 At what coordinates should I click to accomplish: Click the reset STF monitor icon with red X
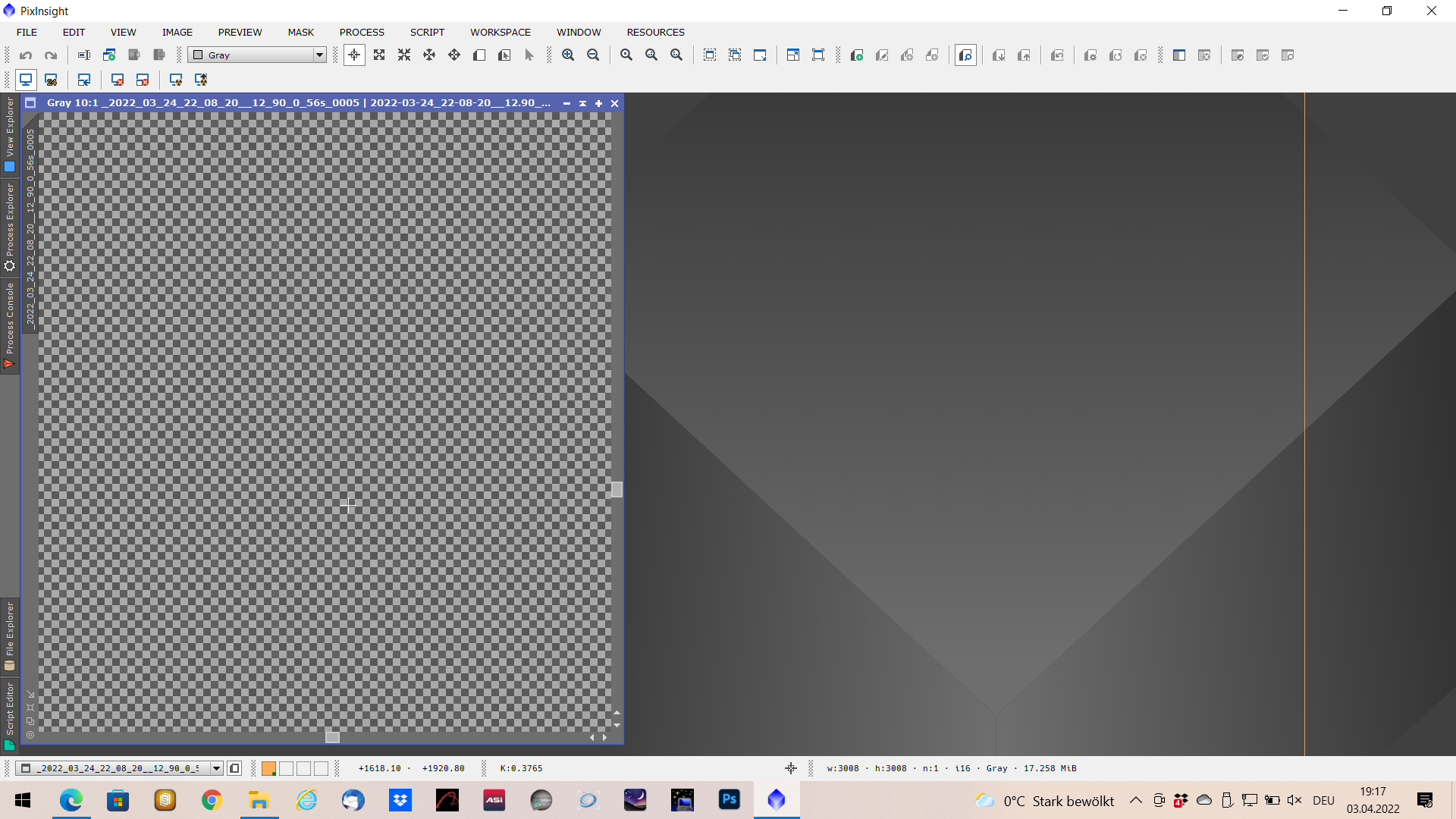[x=118, y=80]
